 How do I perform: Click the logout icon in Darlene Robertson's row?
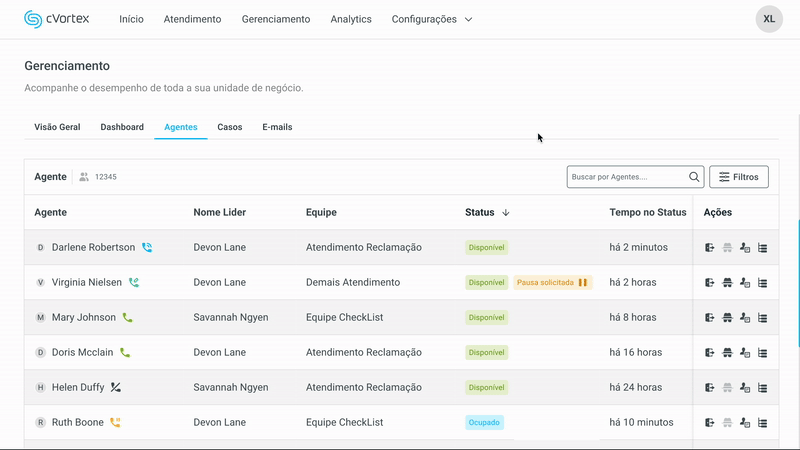point(709,248)
